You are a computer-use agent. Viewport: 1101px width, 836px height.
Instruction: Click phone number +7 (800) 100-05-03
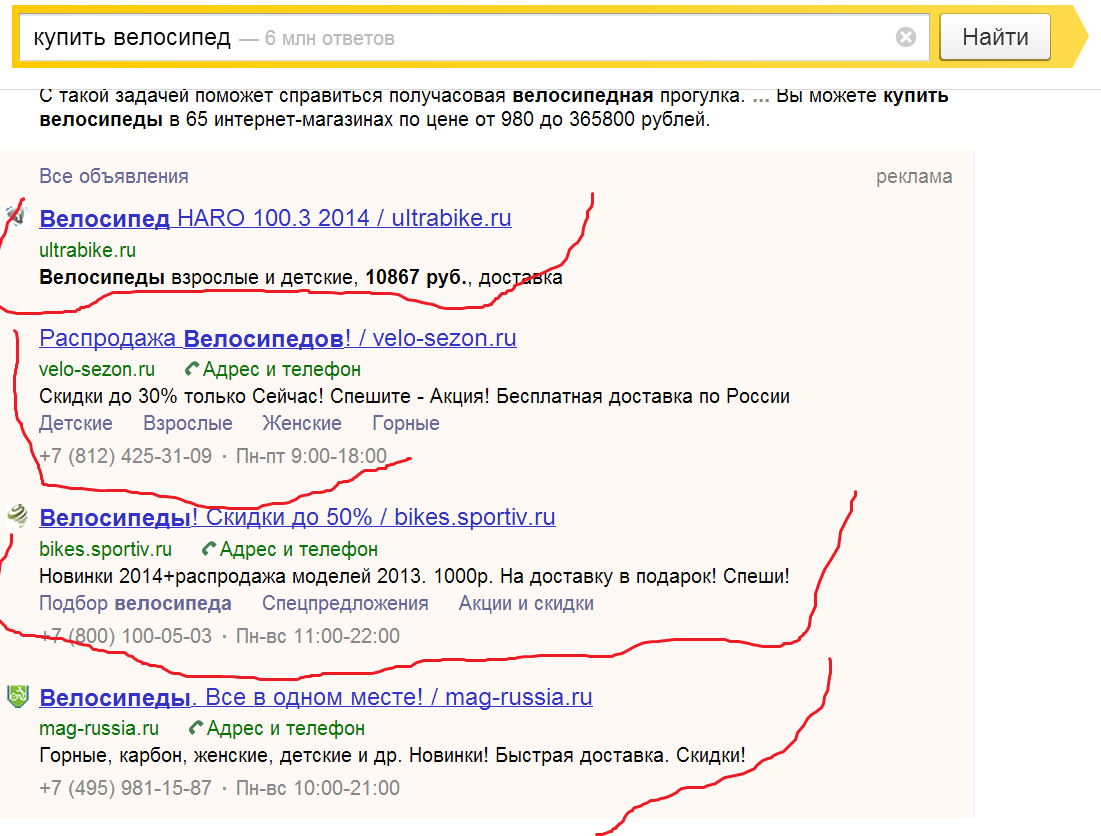pos(126,636)
